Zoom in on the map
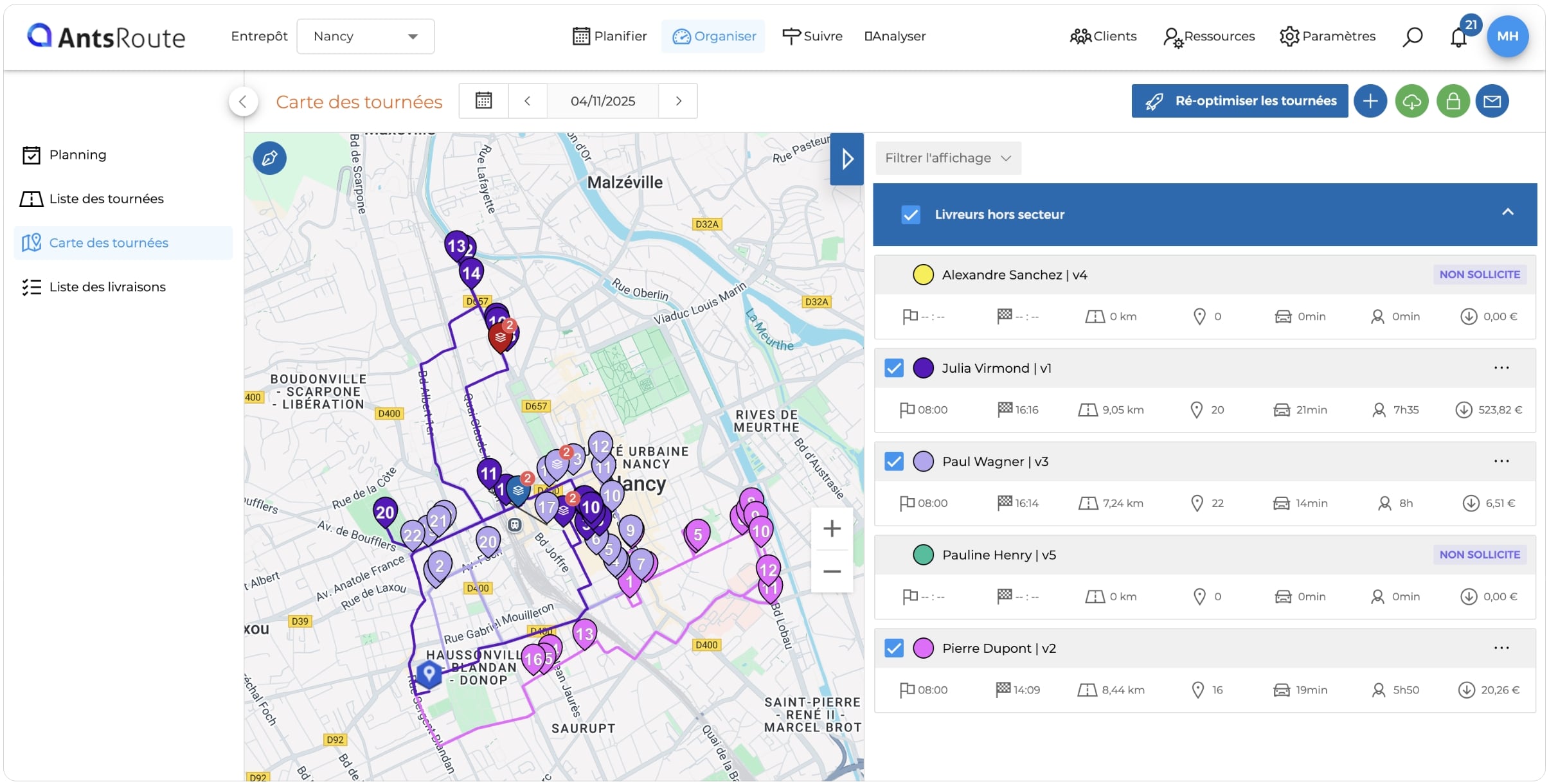This screenshot has height=784, width=1549. pyautogui.click(x=832, y=529)
